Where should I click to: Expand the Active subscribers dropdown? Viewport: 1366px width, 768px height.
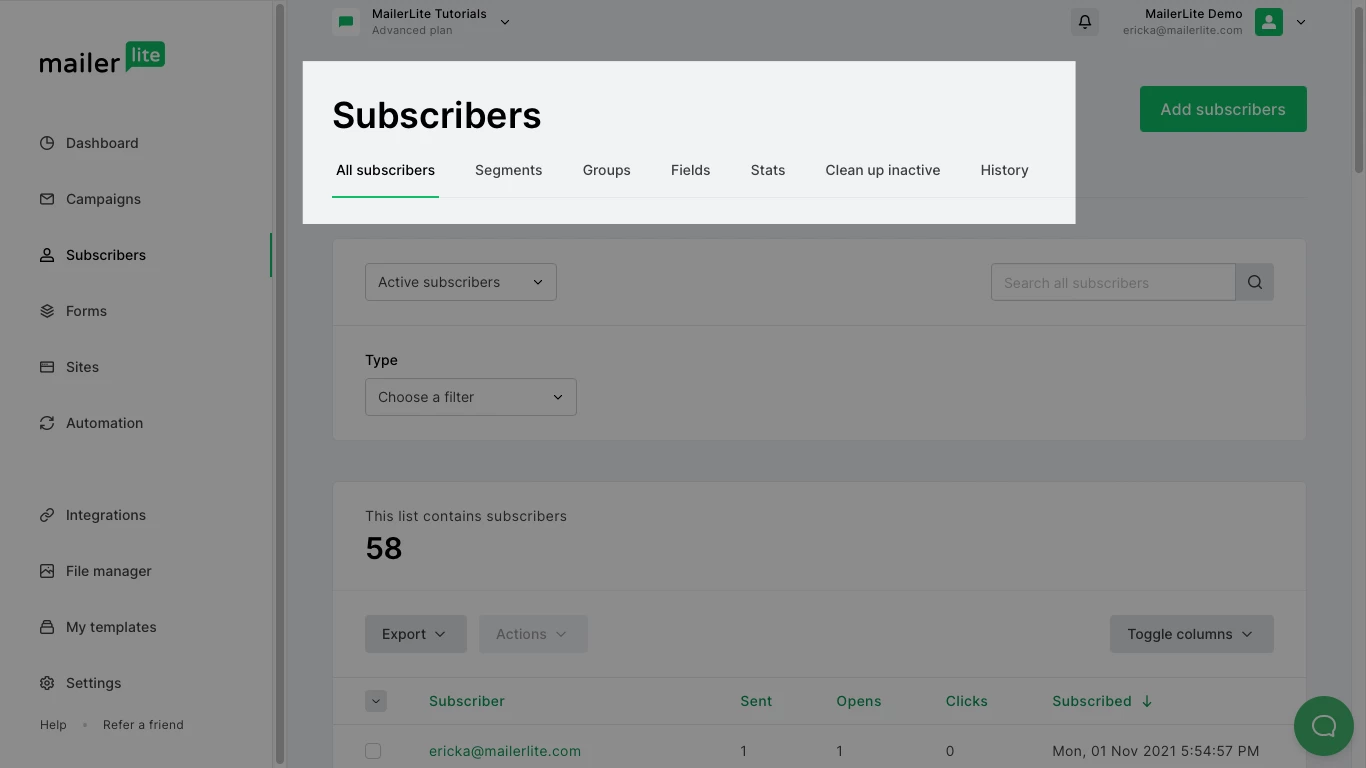coord(460,283)
